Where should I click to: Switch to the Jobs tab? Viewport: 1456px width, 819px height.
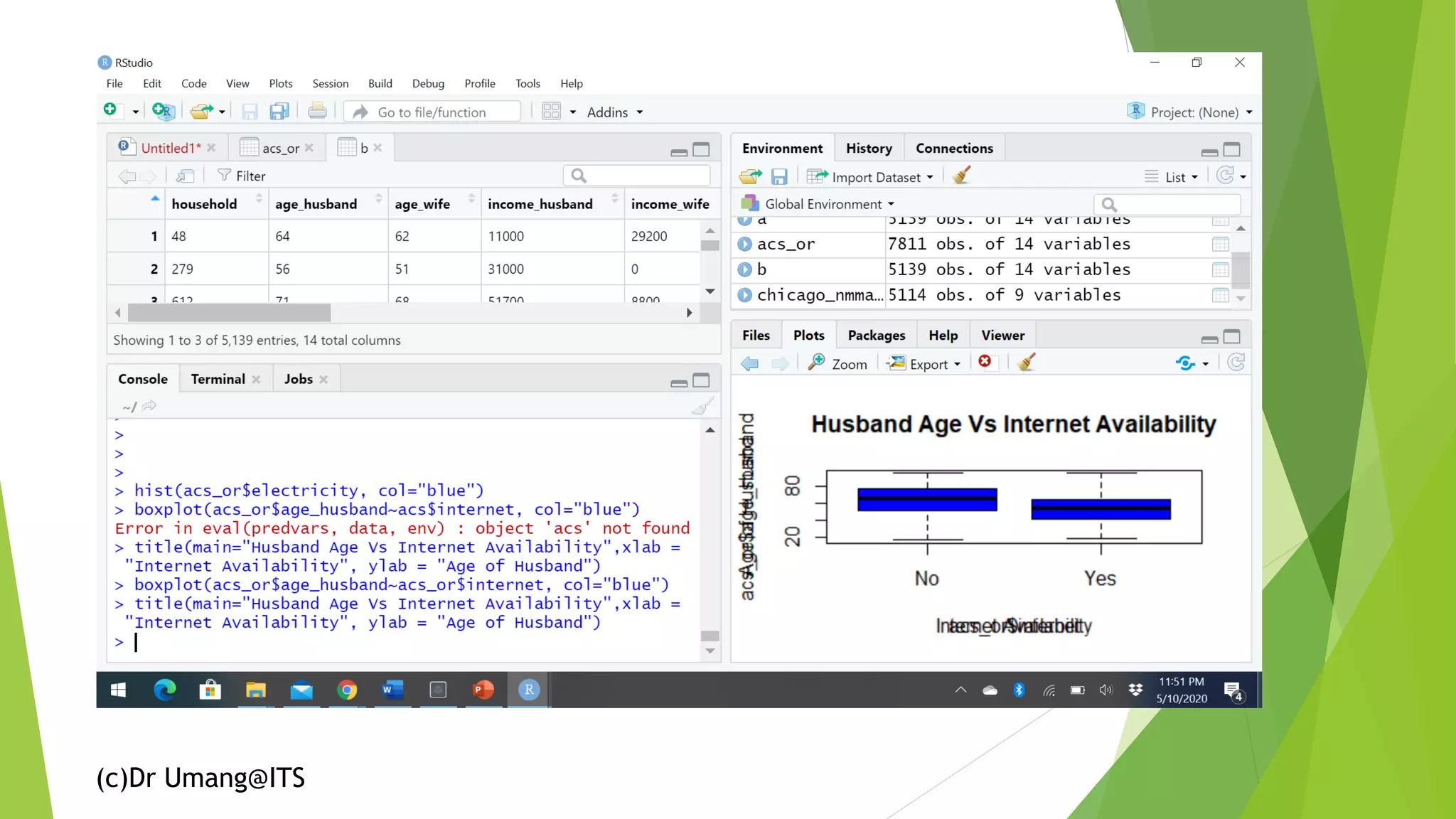[x=299, y=379]
